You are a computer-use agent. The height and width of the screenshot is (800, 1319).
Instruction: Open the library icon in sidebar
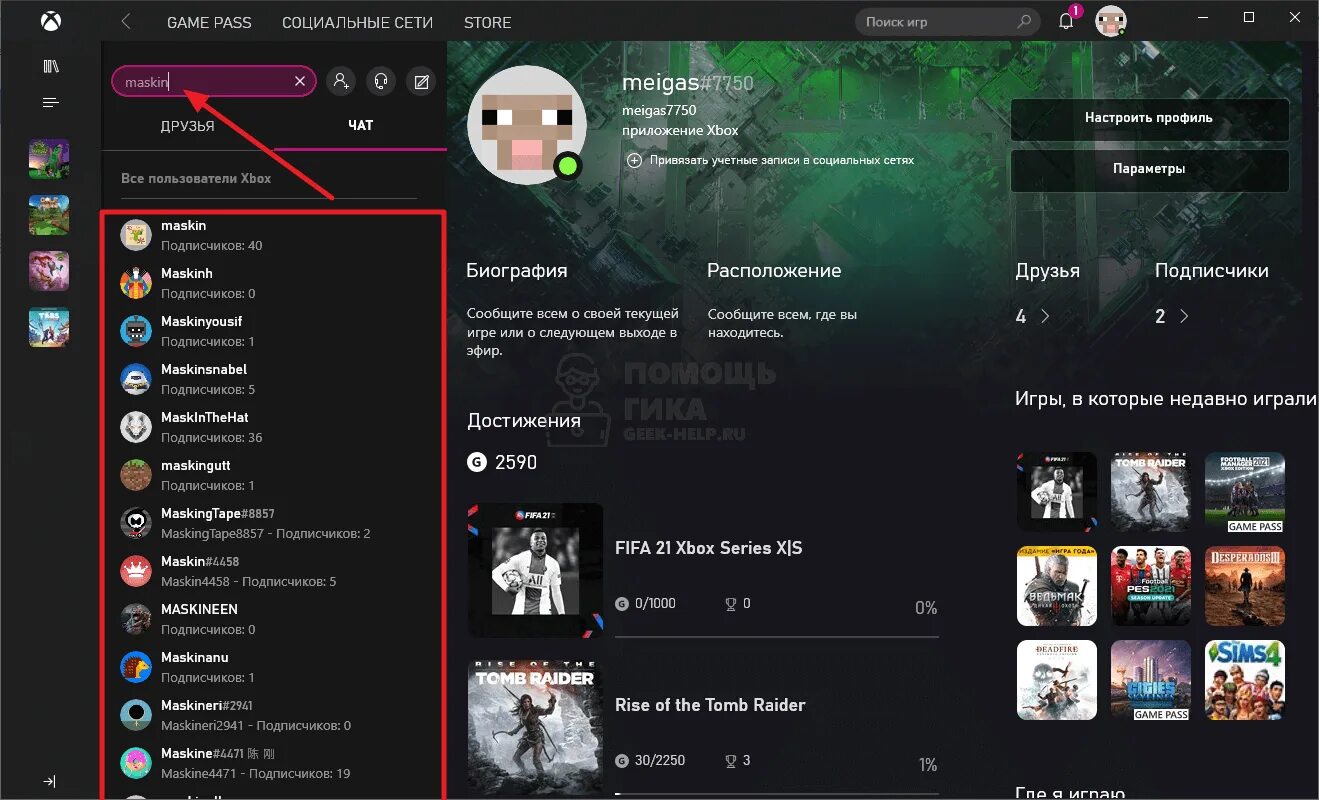[x=50, y=66]
